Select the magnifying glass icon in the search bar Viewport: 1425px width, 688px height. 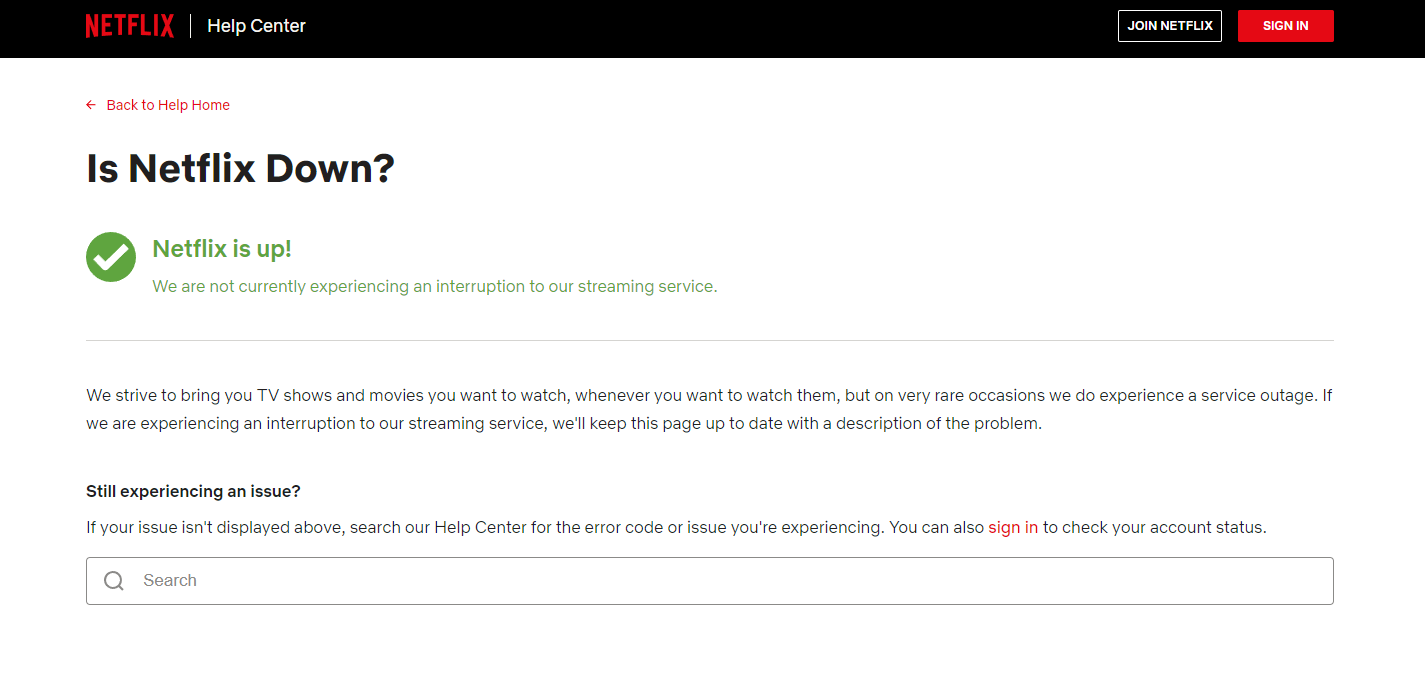113,580
